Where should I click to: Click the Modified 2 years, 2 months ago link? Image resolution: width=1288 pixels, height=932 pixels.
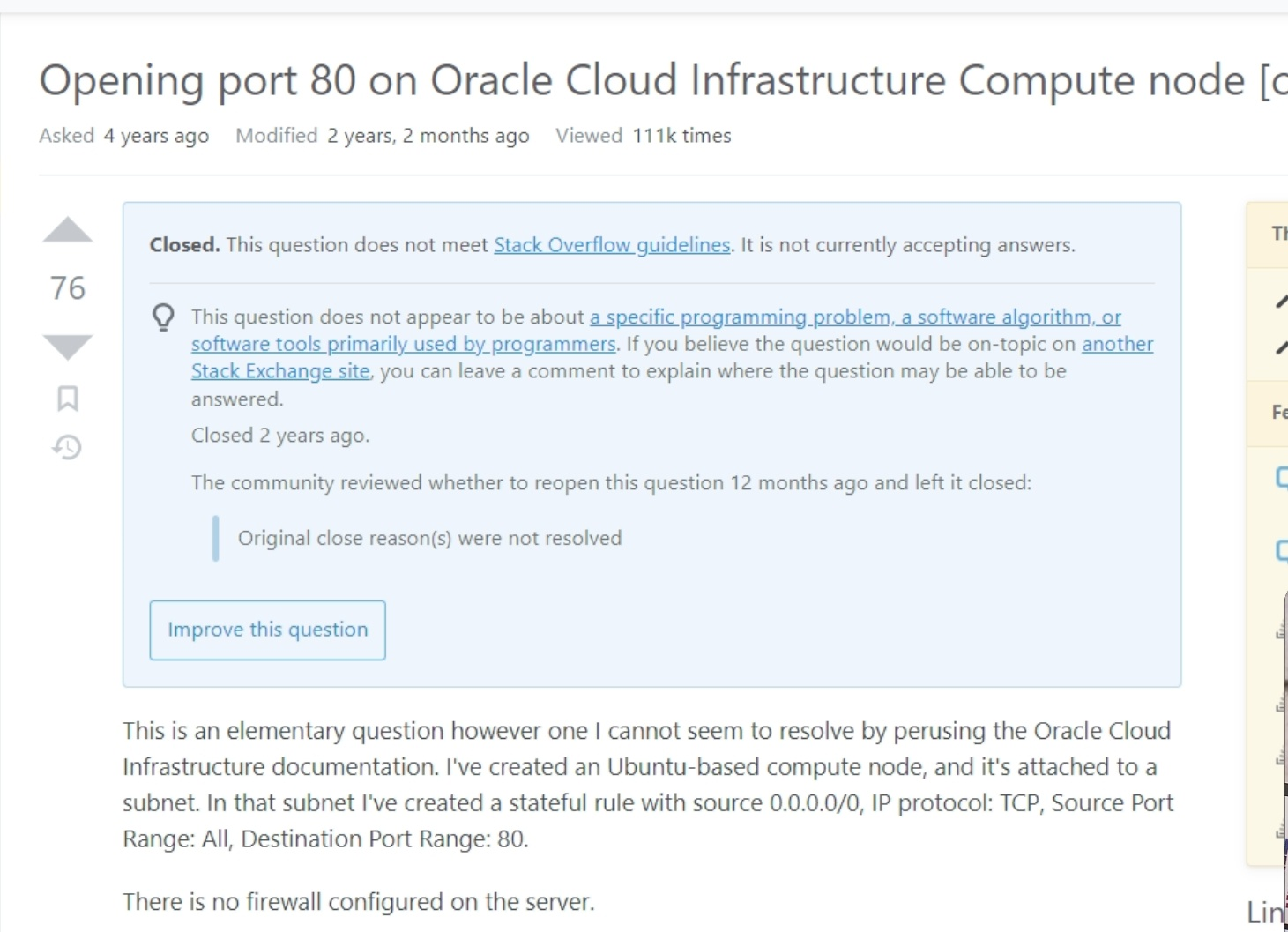coord(383,136)
